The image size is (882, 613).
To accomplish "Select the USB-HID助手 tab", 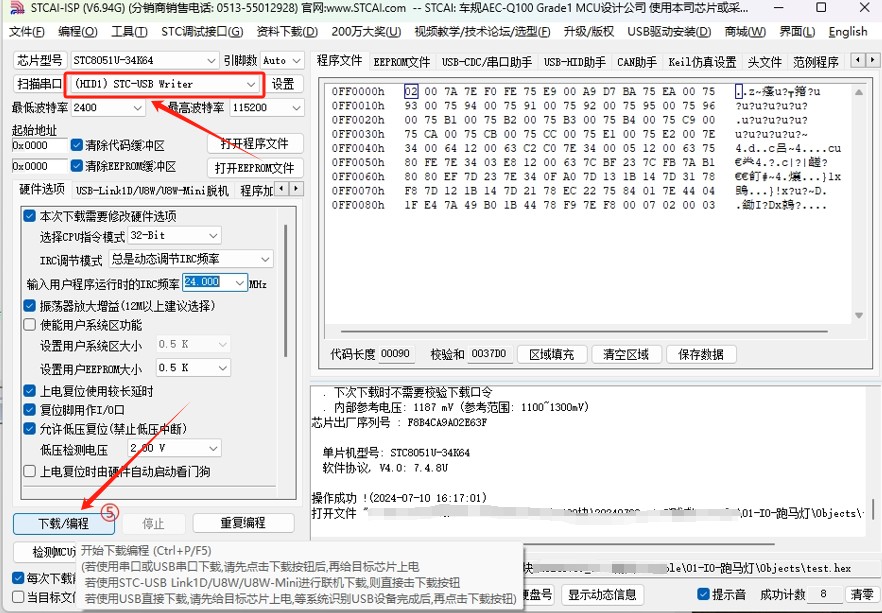I will [x=574, y=62].
